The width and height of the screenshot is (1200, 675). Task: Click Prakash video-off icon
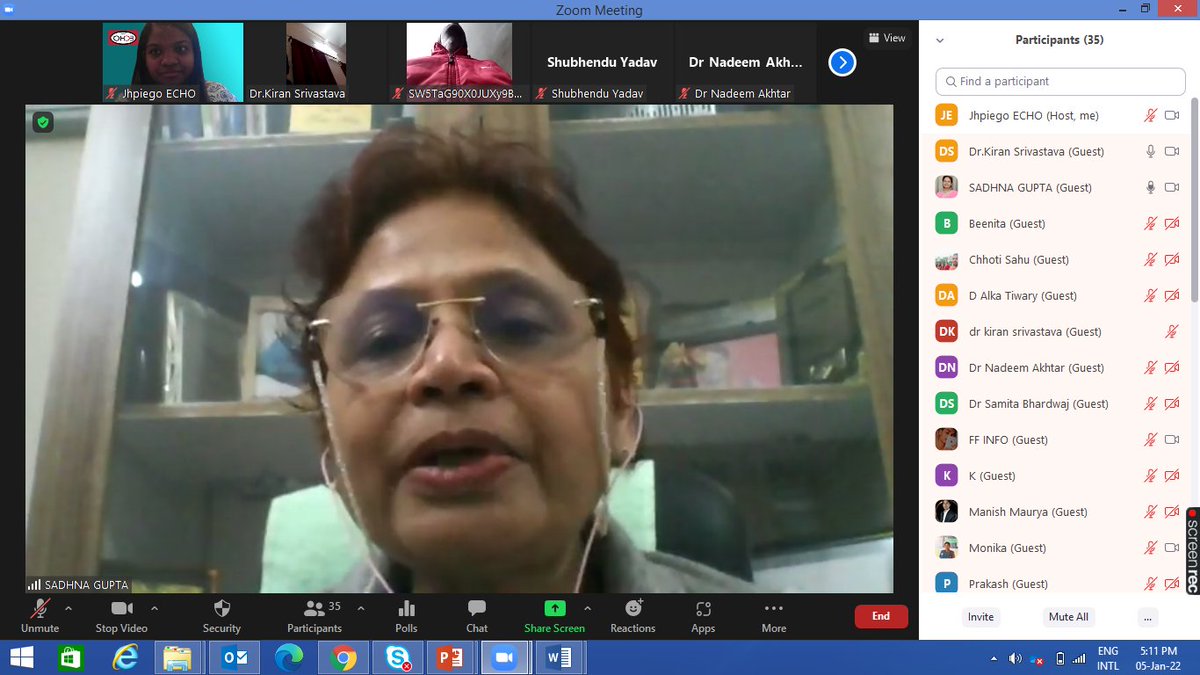click(1173, 584)
